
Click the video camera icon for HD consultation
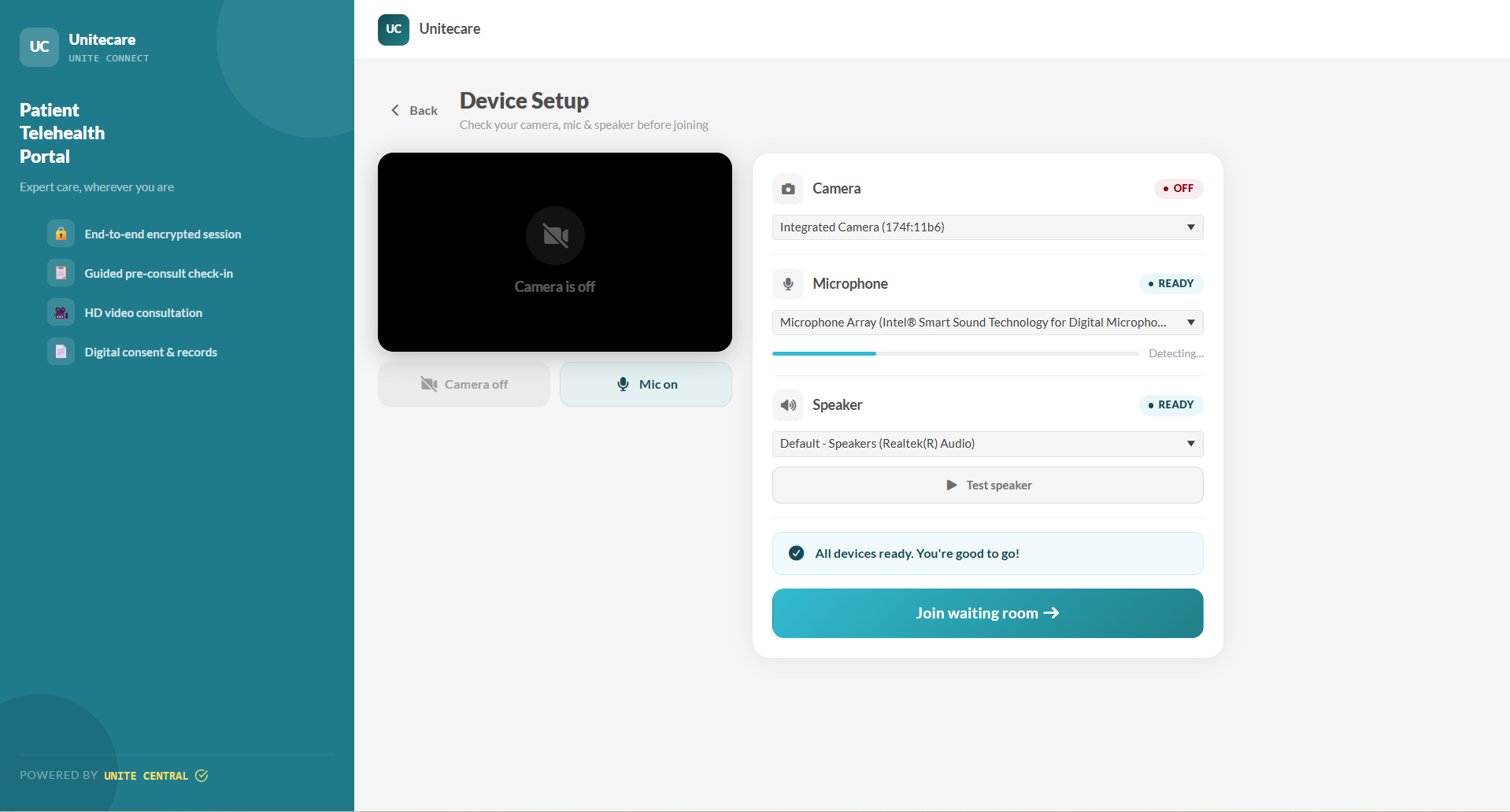point(61,312)
